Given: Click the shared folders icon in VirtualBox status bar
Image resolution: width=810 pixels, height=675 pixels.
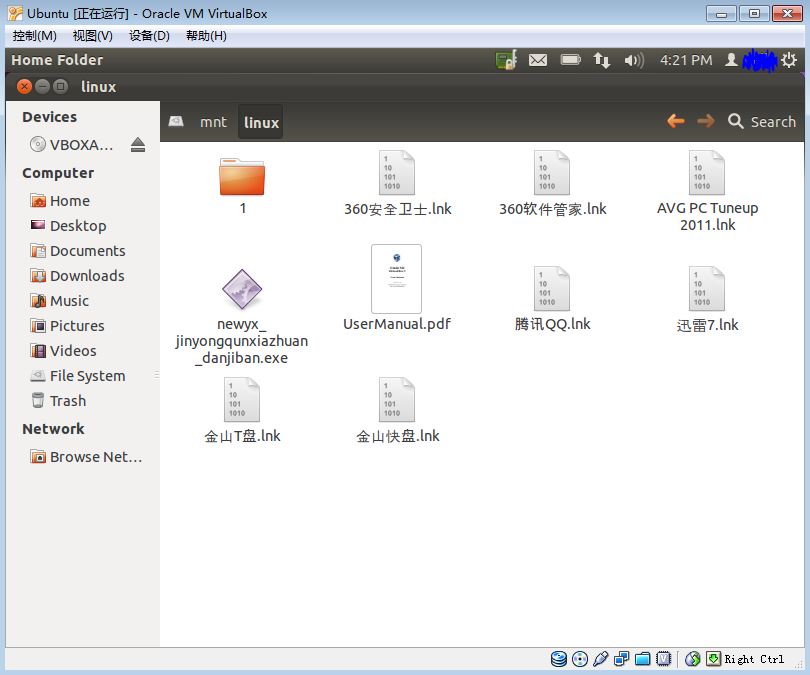Looking at the screenshot, I should (643, 658).
